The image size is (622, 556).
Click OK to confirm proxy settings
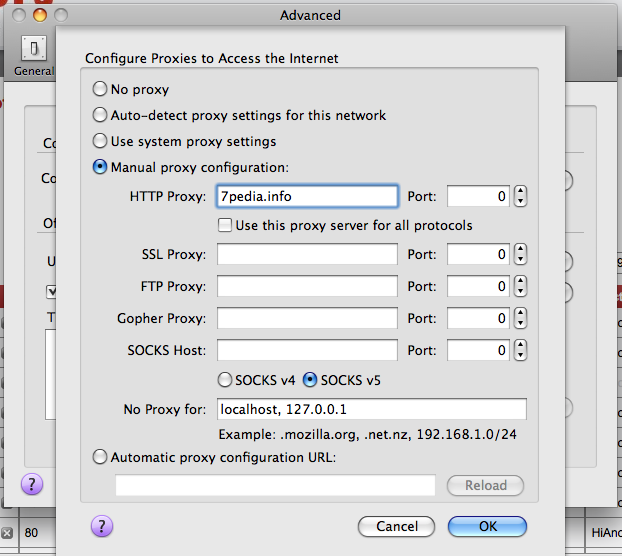(x=487, y=526)
